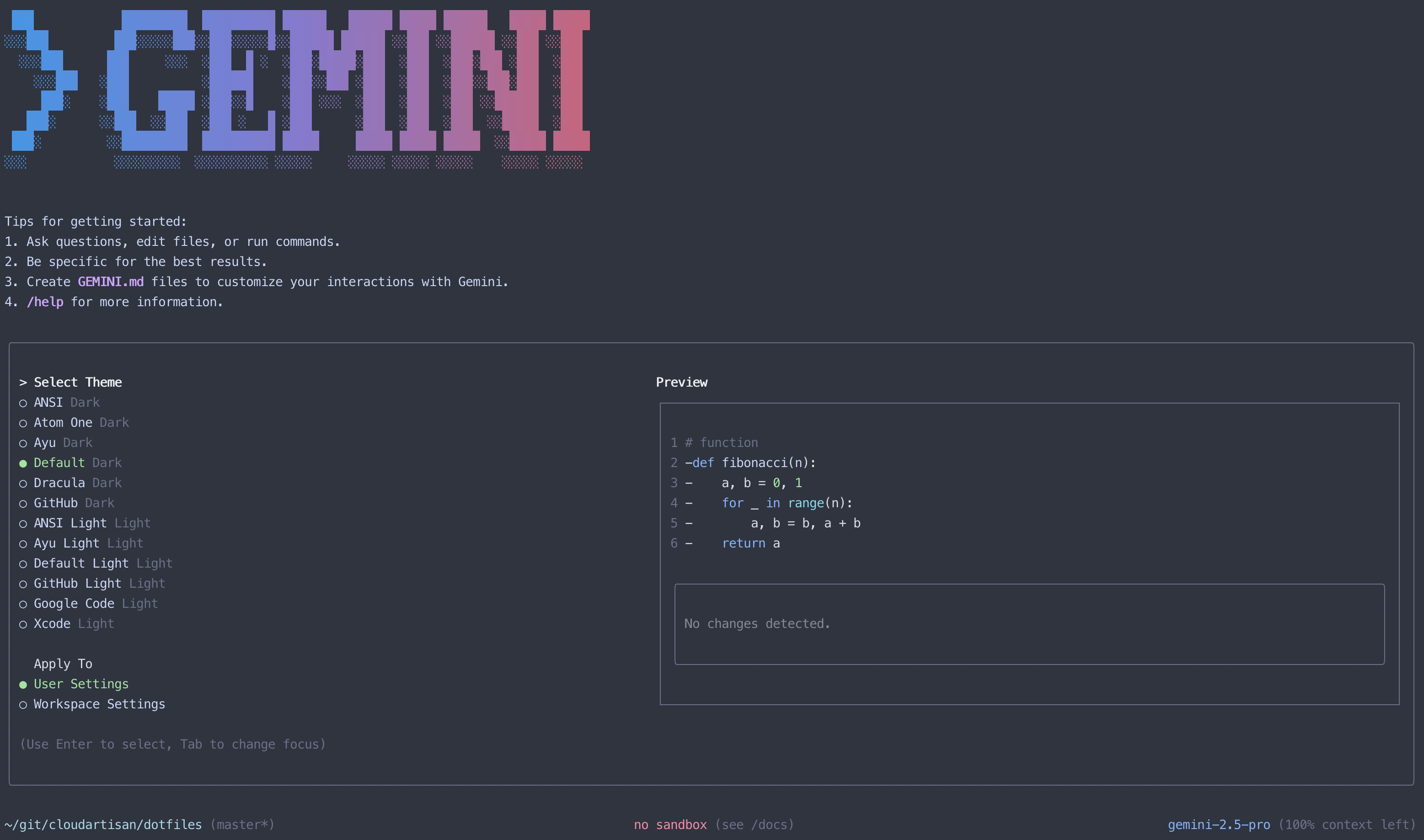Apply theme to User Settings
The width and height of the screenshot is (1424, 840).
point(74,684)
